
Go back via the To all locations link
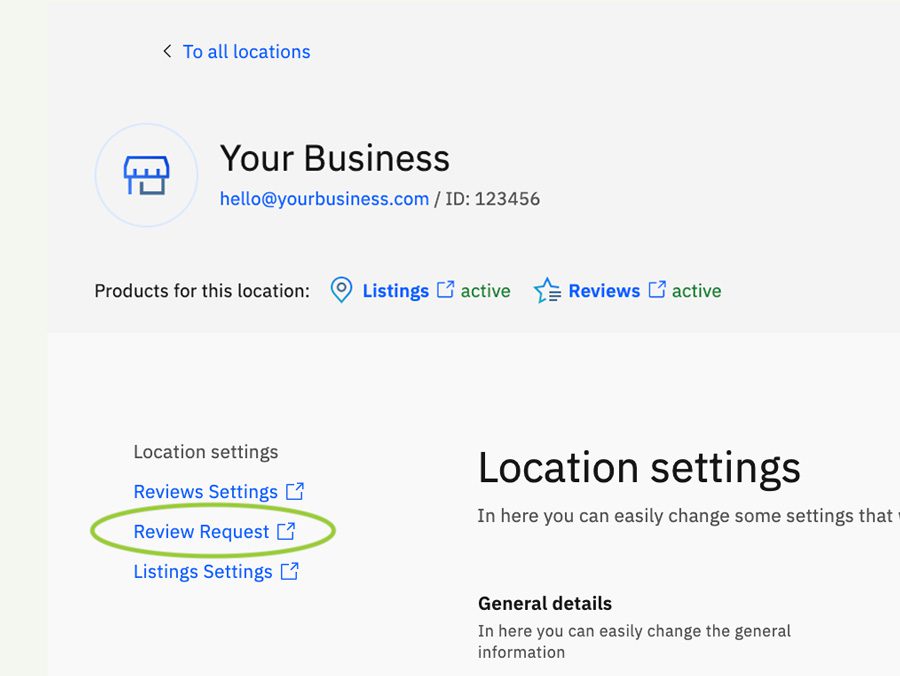(x=246, y=52)
